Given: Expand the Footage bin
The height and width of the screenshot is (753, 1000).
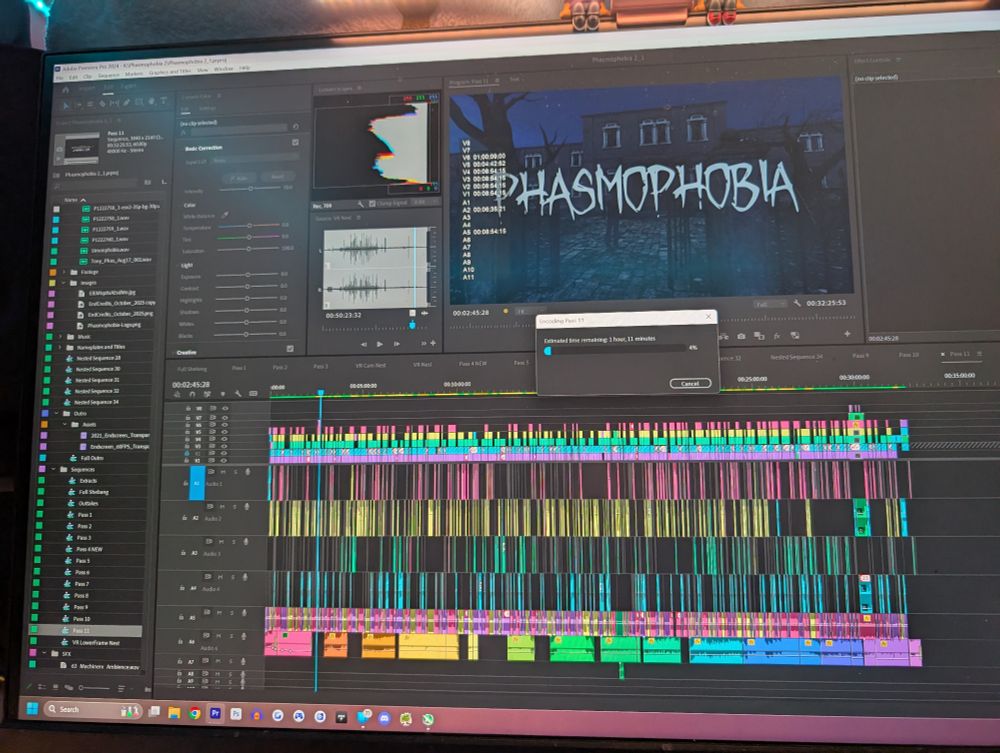Looking at the screenshot, I should (x=64, y=272).
